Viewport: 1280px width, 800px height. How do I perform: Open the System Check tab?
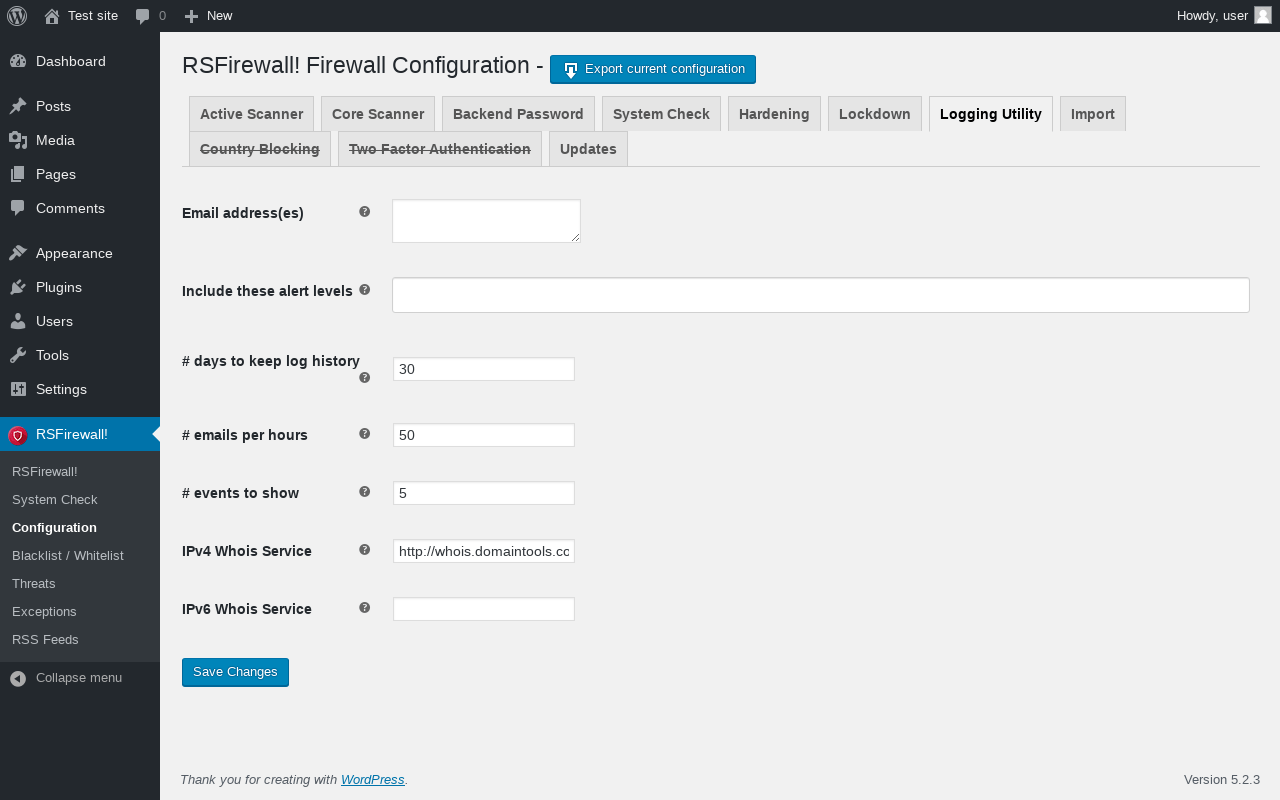coord(661,114)
